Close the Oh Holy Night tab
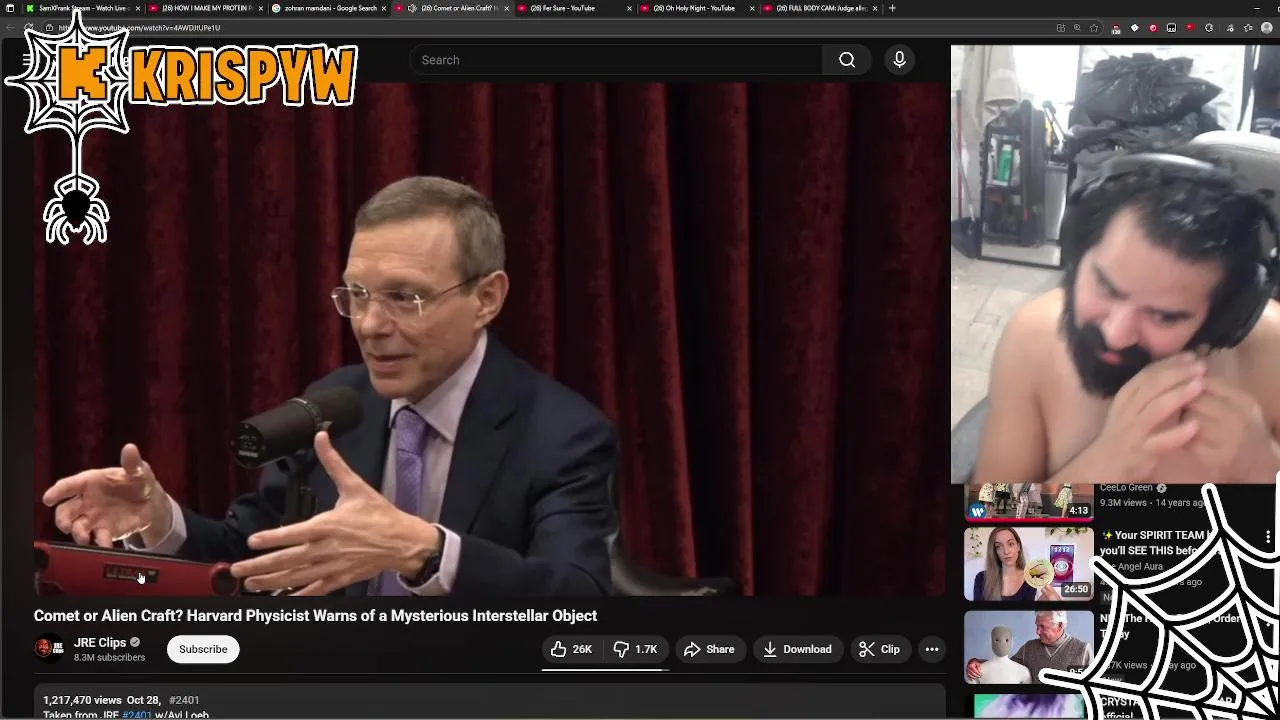The image size is (1280, 720). [x=752, y=8]
